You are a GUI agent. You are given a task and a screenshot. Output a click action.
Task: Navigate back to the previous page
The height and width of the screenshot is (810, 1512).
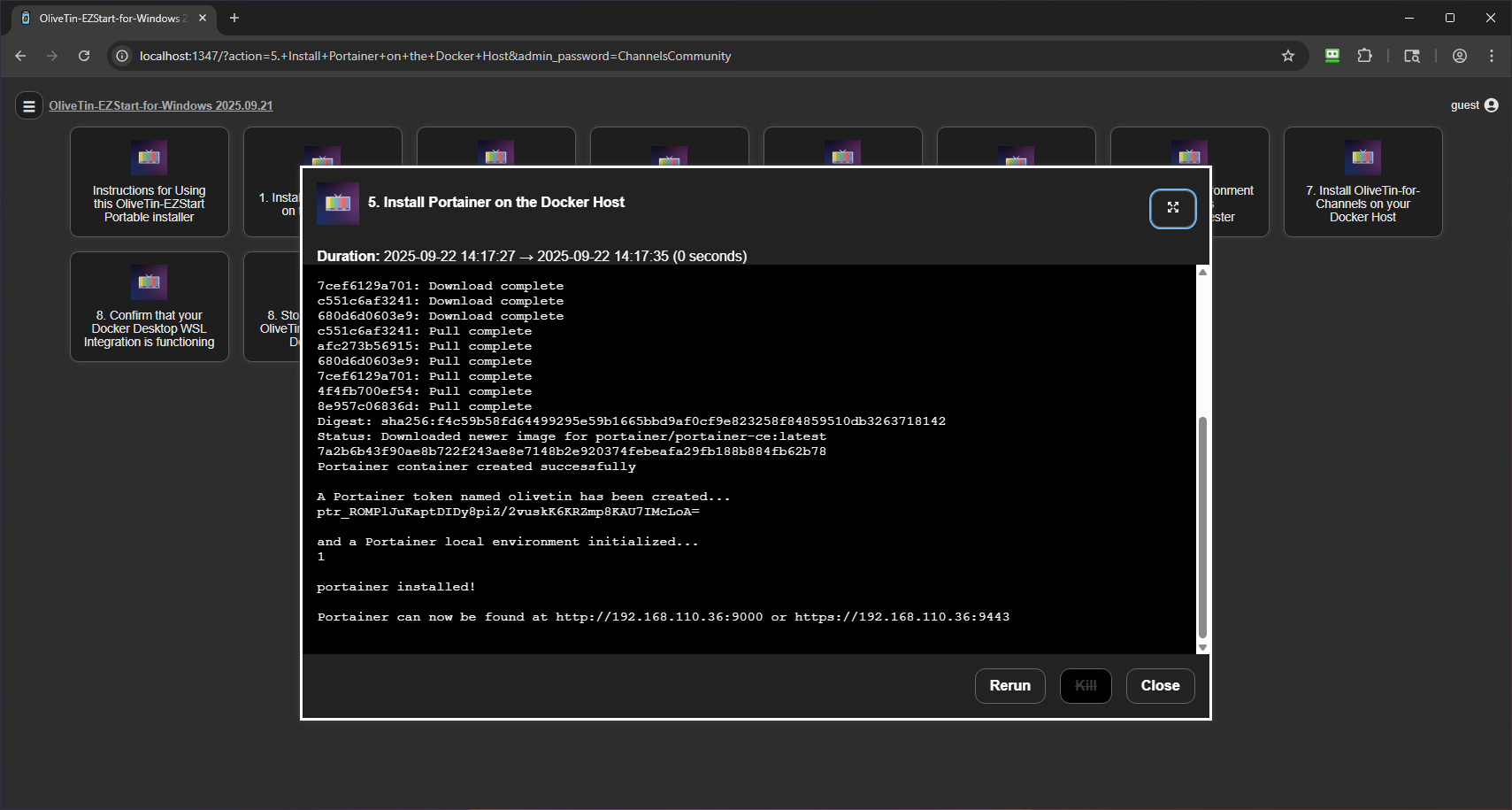tap(20, 56)
